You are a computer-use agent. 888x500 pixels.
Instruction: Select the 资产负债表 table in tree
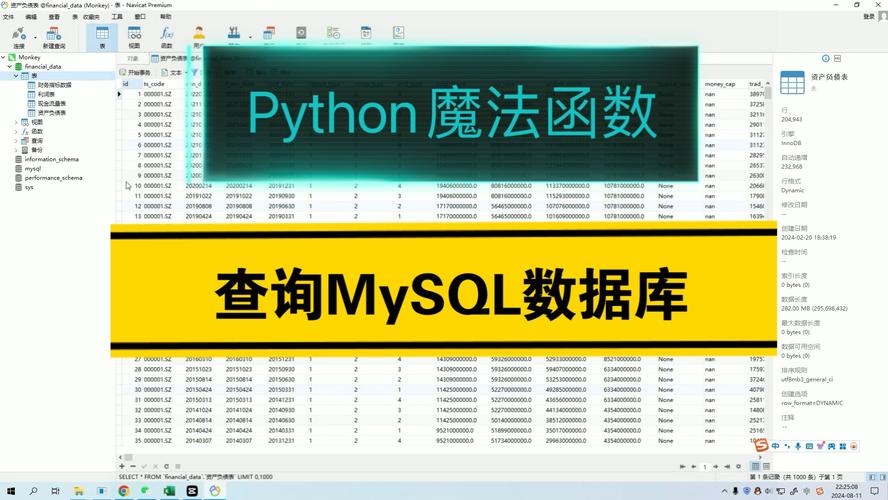[52, 113]
